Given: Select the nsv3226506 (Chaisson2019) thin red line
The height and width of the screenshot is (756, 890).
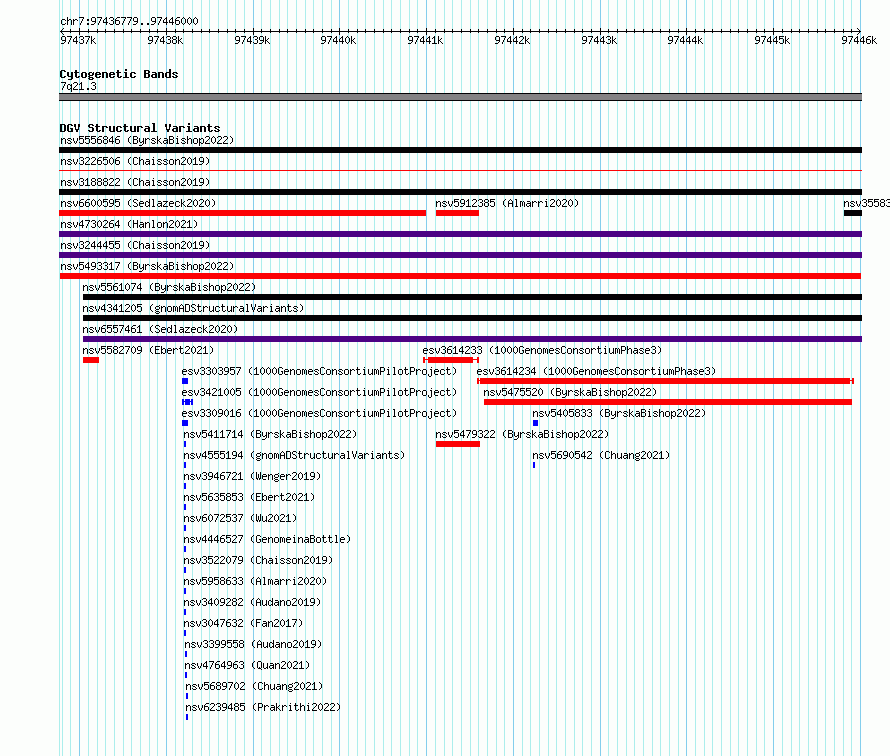Looking at the screenshot, I should coord(460,170).
